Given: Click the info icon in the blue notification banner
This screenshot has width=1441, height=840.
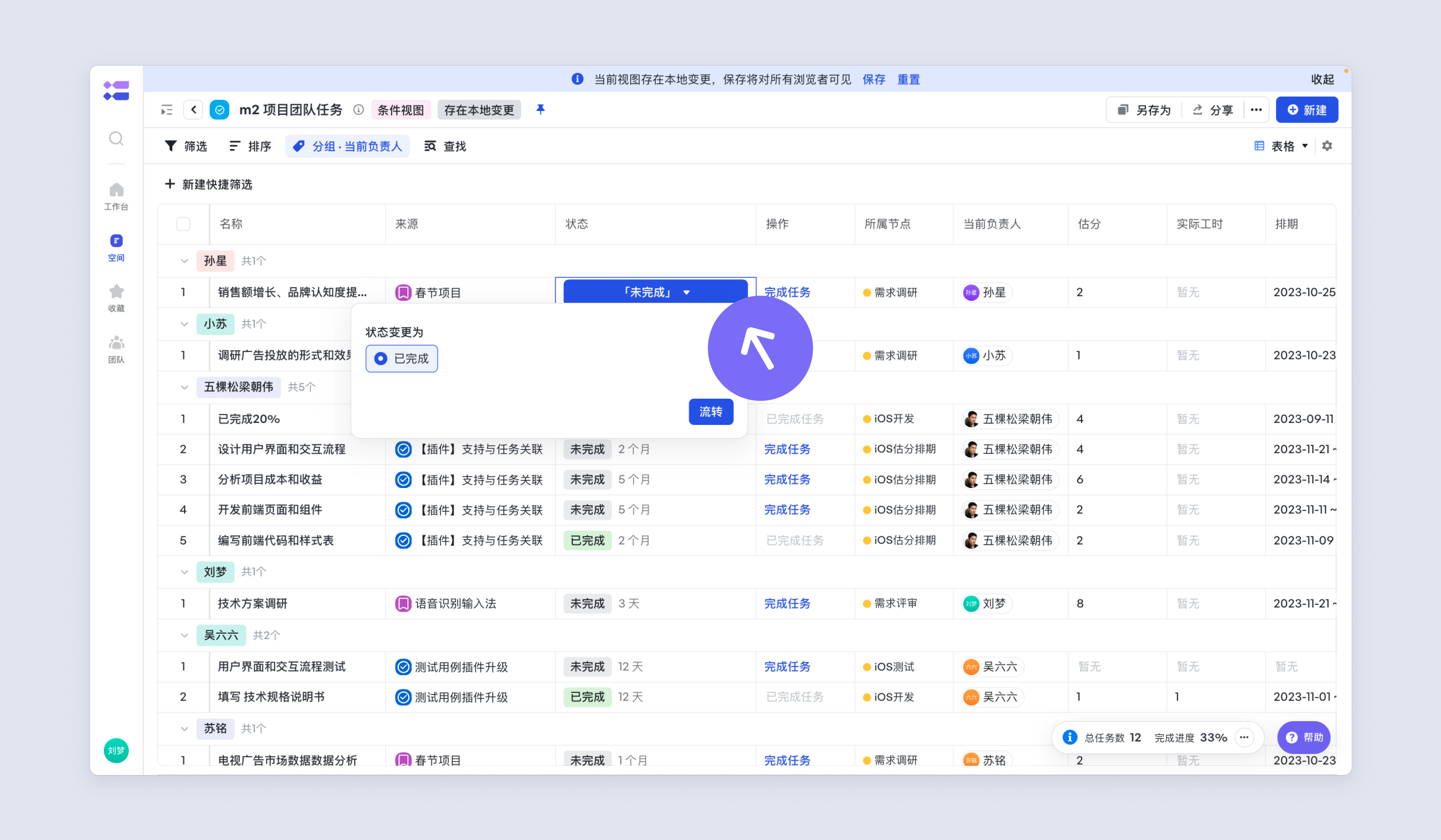Looking at the screenshot, I should (578, 79).
